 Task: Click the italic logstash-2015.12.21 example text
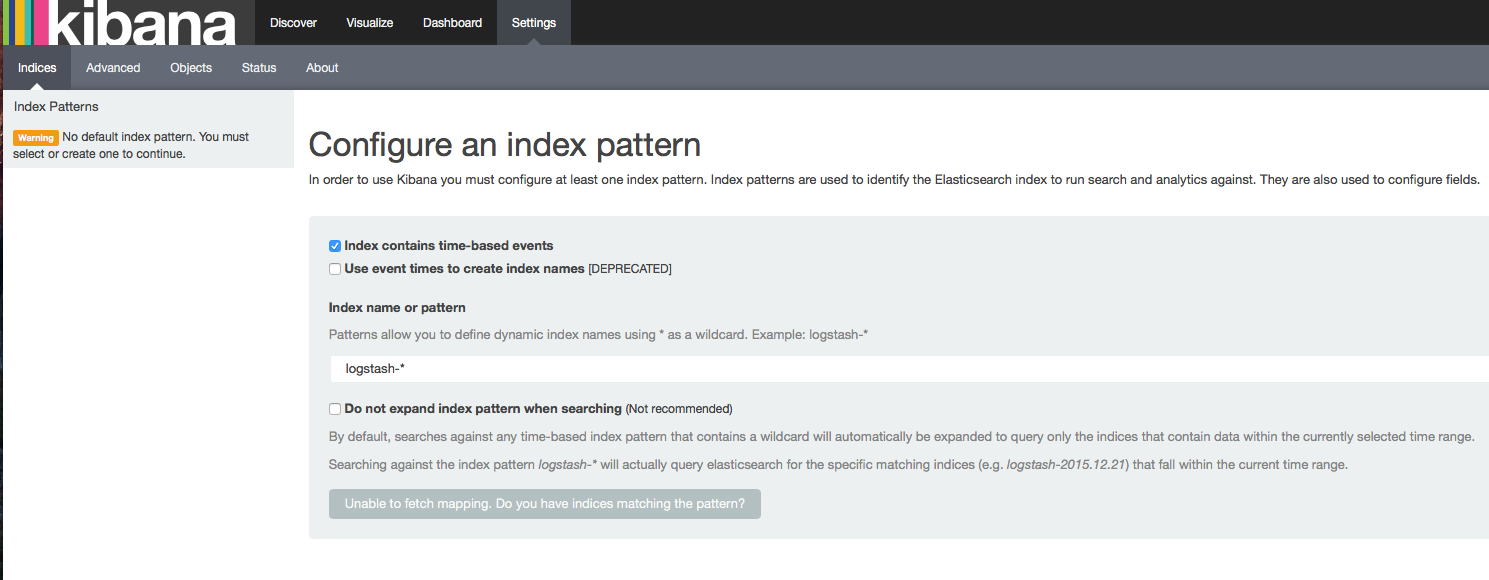(x=1067, y=465)
